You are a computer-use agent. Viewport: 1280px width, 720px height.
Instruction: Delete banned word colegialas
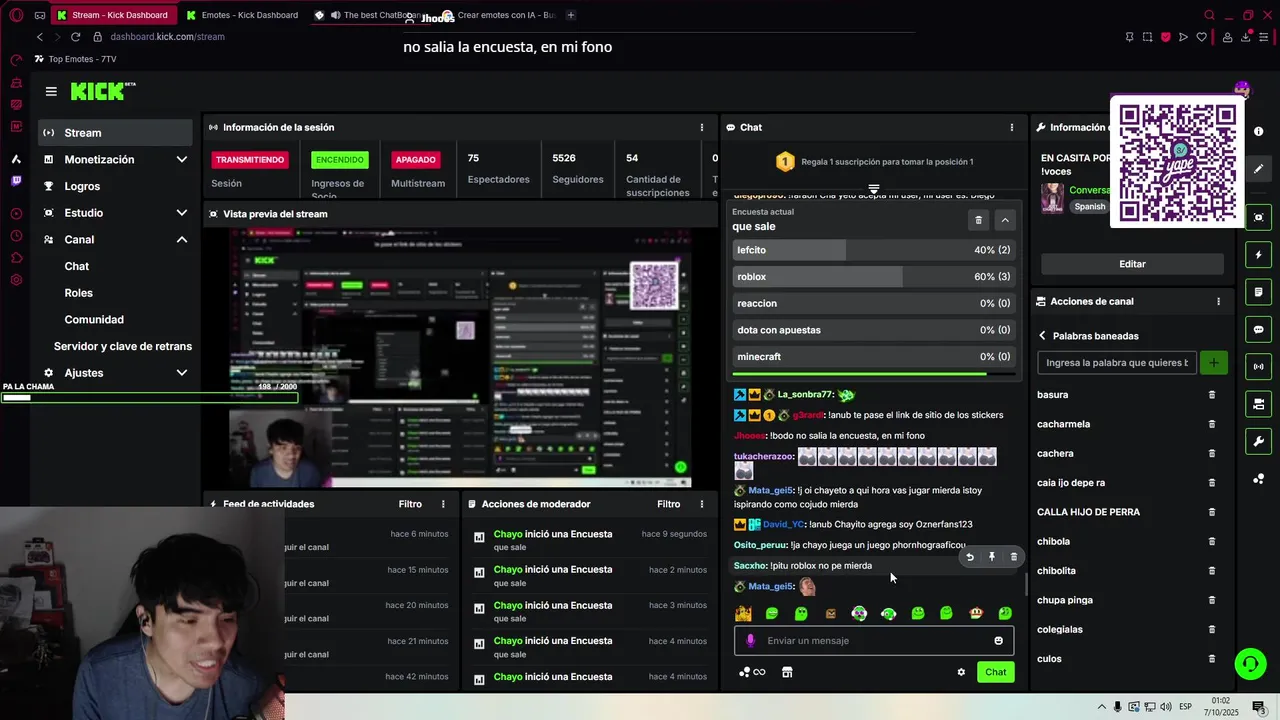pos(1212,629)
